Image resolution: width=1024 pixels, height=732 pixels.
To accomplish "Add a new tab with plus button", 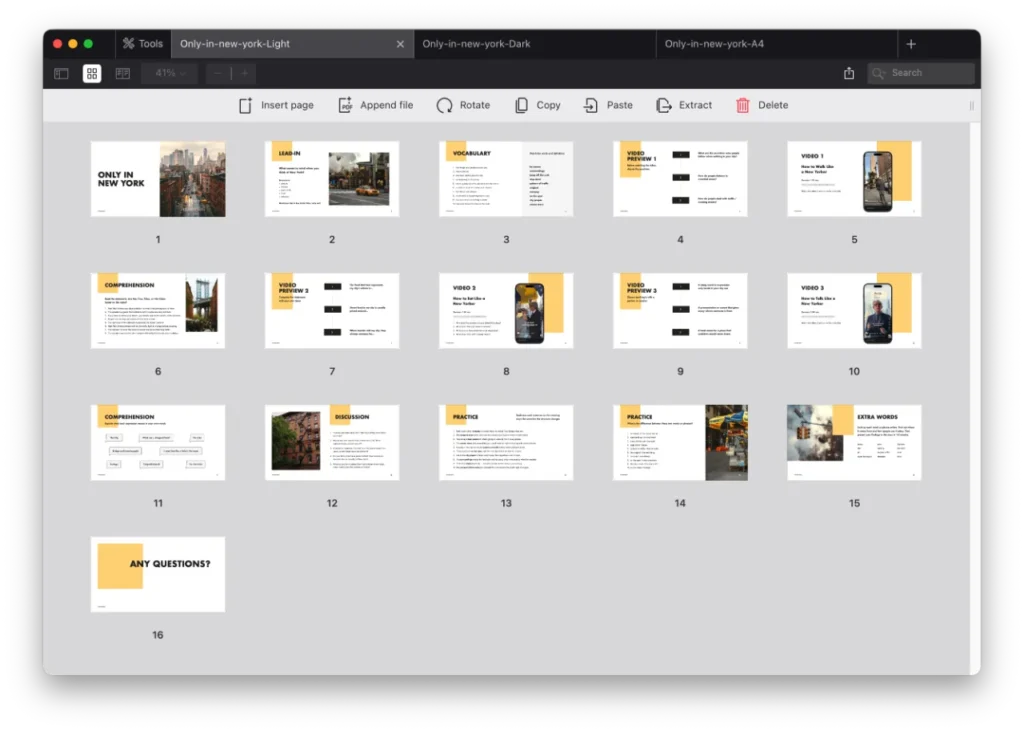I will pos(910,44).
